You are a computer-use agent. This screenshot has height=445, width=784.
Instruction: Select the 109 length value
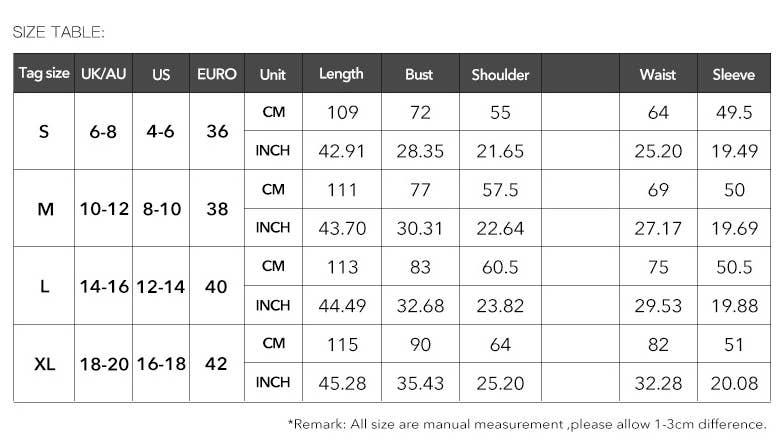[x=342, y=112]
